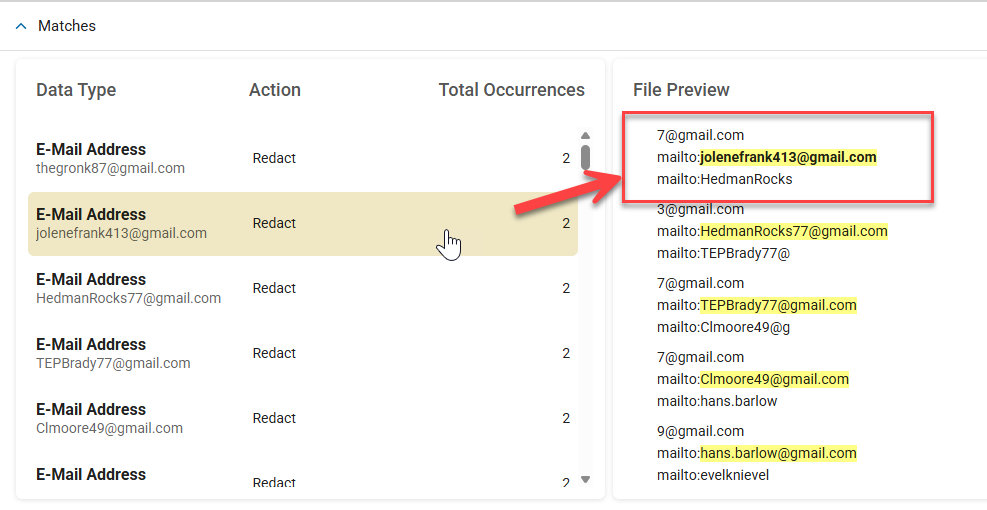Select the HedmanRocks77@gmail.com match row
This screenshot has width=987, height=510.
300,289
